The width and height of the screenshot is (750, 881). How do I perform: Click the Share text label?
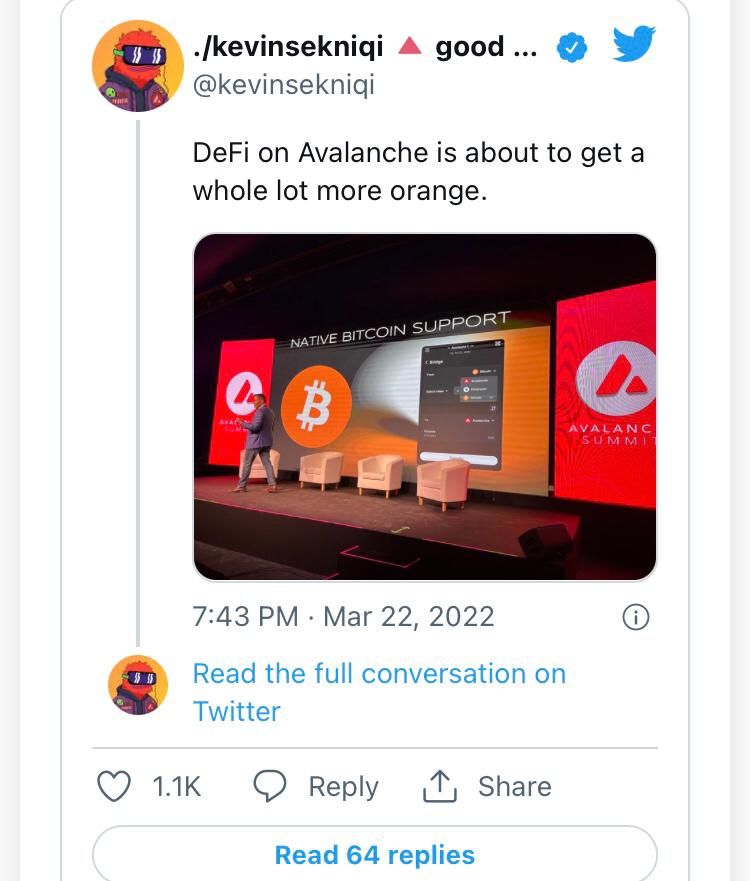[x=514, y=787]
